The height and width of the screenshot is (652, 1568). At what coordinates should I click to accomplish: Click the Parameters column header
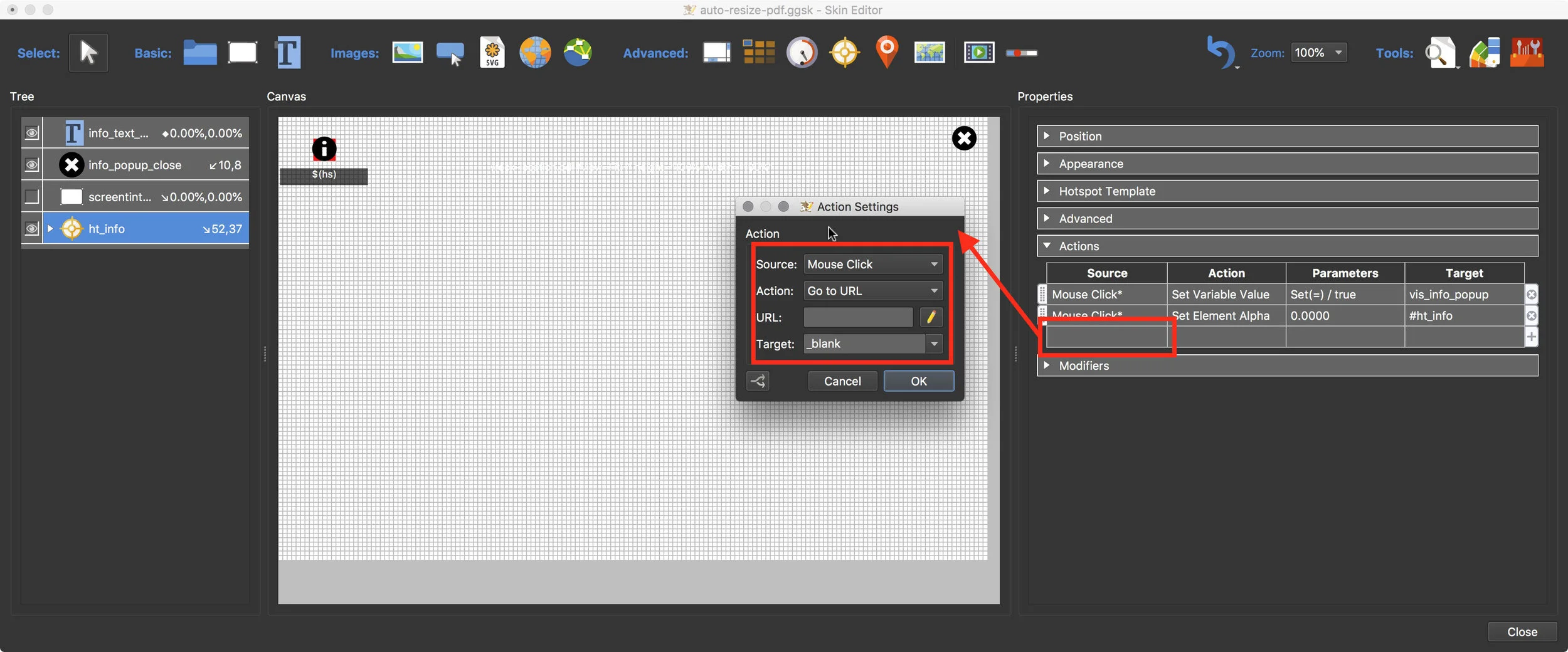[x=1345, y=273]
